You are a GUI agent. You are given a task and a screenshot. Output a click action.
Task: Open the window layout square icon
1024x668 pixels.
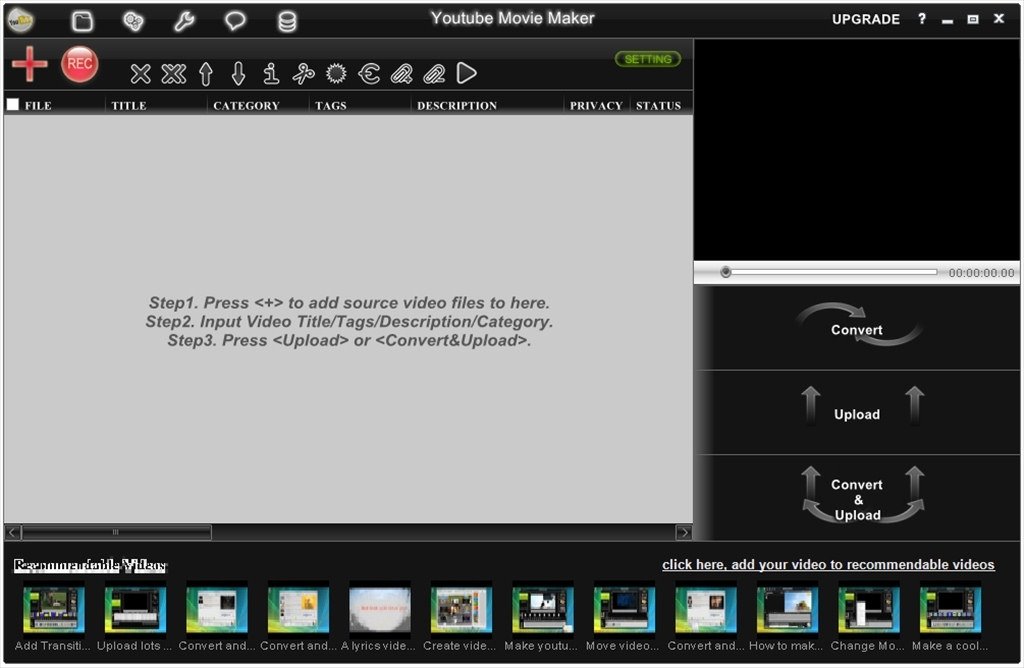[x=82, y=21]
